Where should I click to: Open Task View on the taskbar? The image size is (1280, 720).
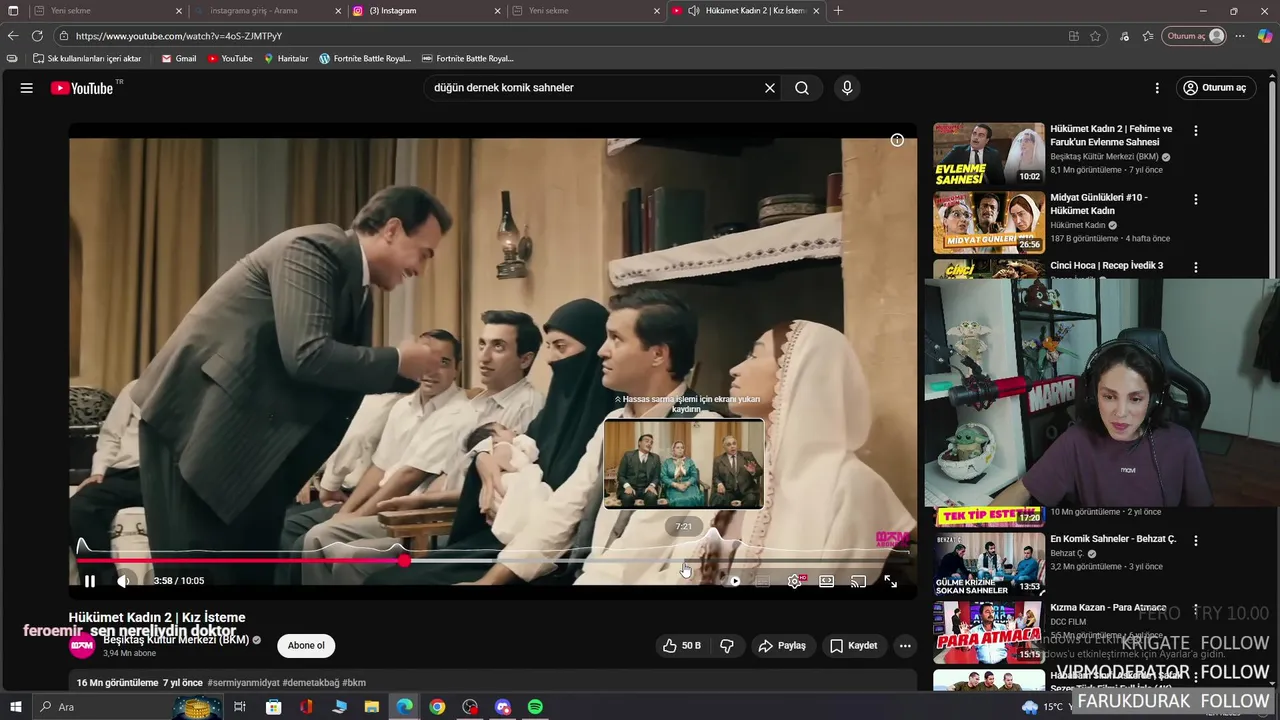click(240, 707)
